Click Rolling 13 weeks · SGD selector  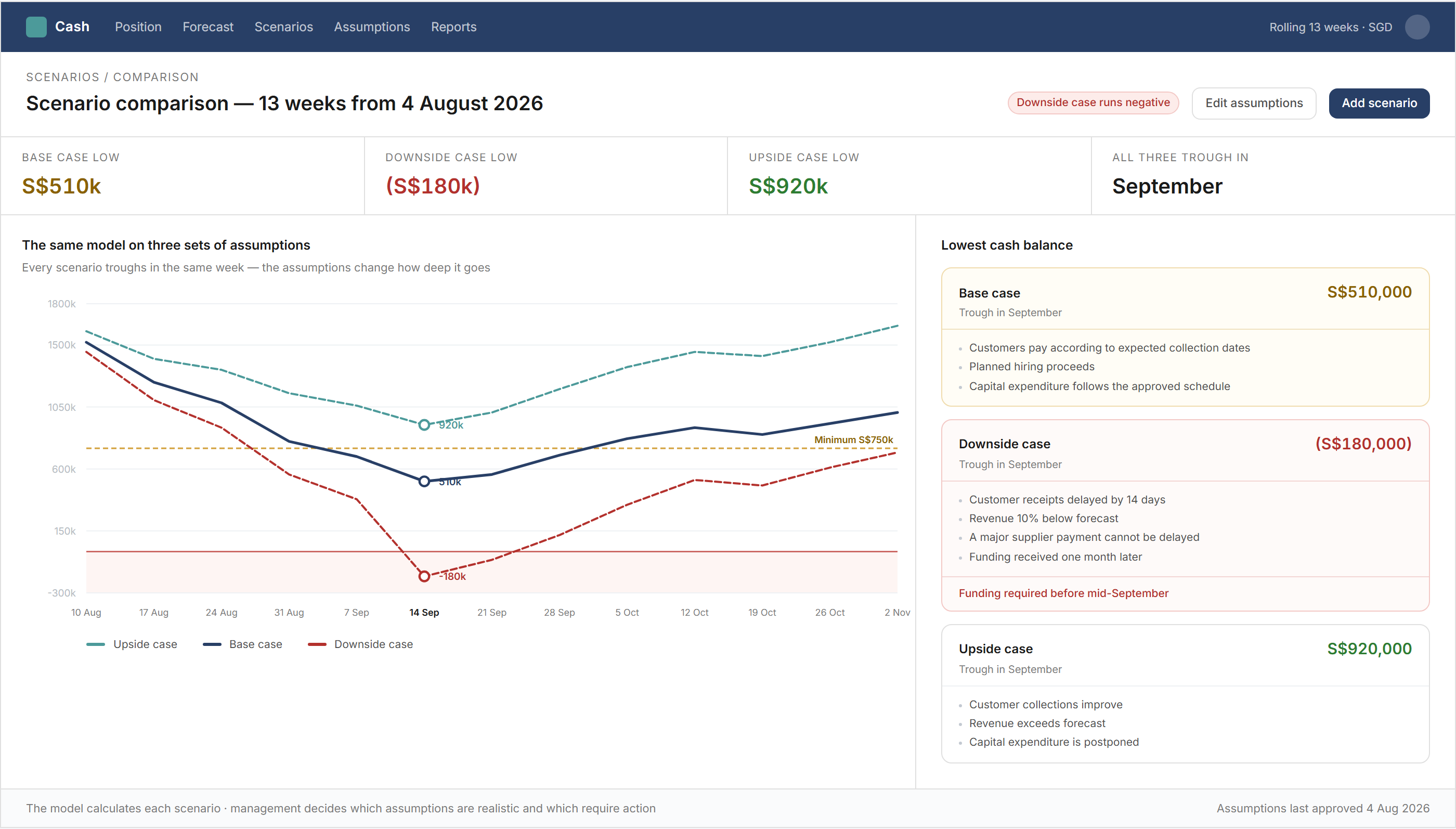click(1330, 28)
